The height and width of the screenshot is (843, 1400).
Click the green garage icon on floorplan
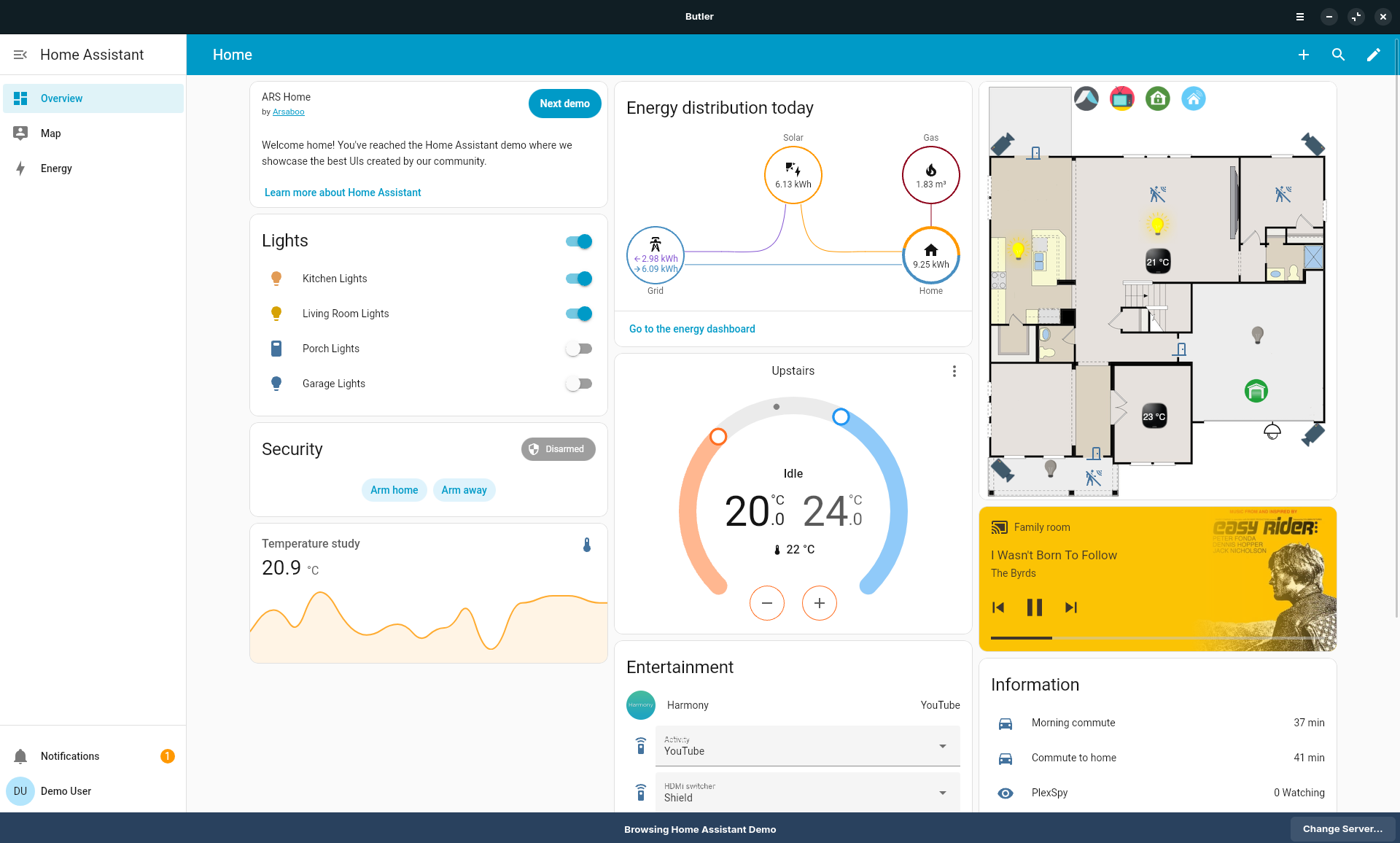(1256, 392)
